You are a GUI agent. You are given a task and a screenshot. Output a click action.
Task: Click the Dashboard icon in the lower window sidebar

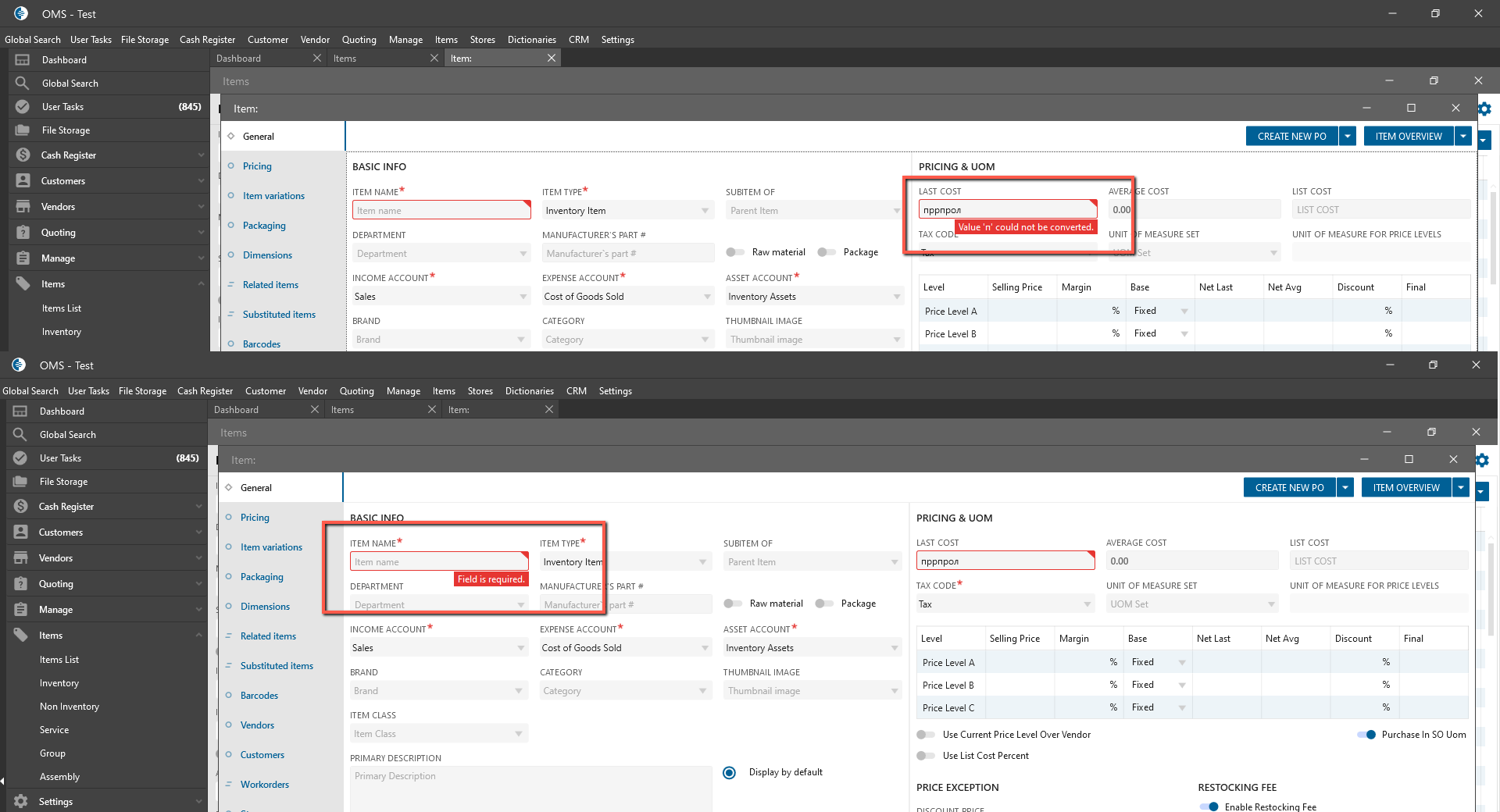click(x=20, y=411)
